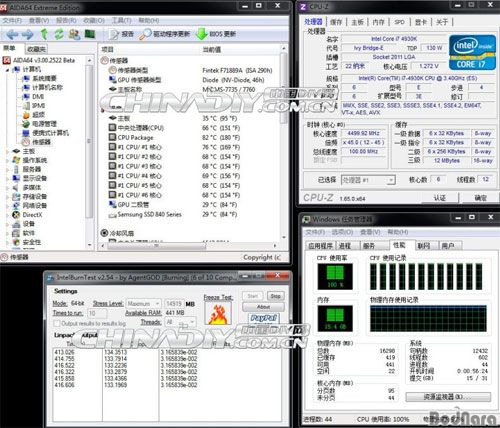Click the GPU diode temperature row
The height and width of the screenshot is (428, 500).
point(173,205)
